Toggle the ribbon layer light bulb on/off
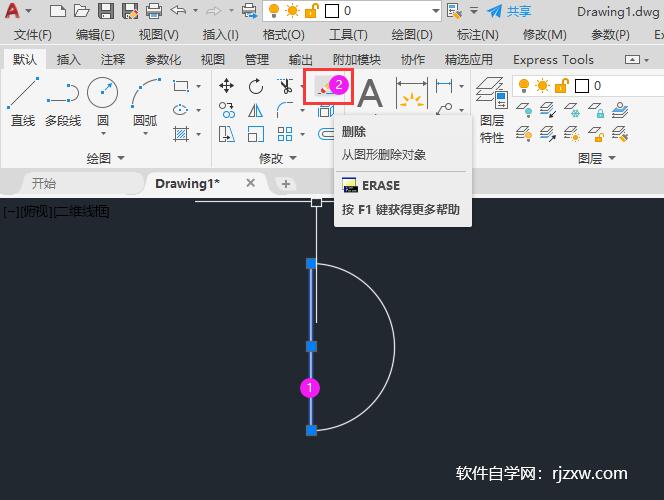664x500 pixels. pyautogui.click(x=524, y=86)
